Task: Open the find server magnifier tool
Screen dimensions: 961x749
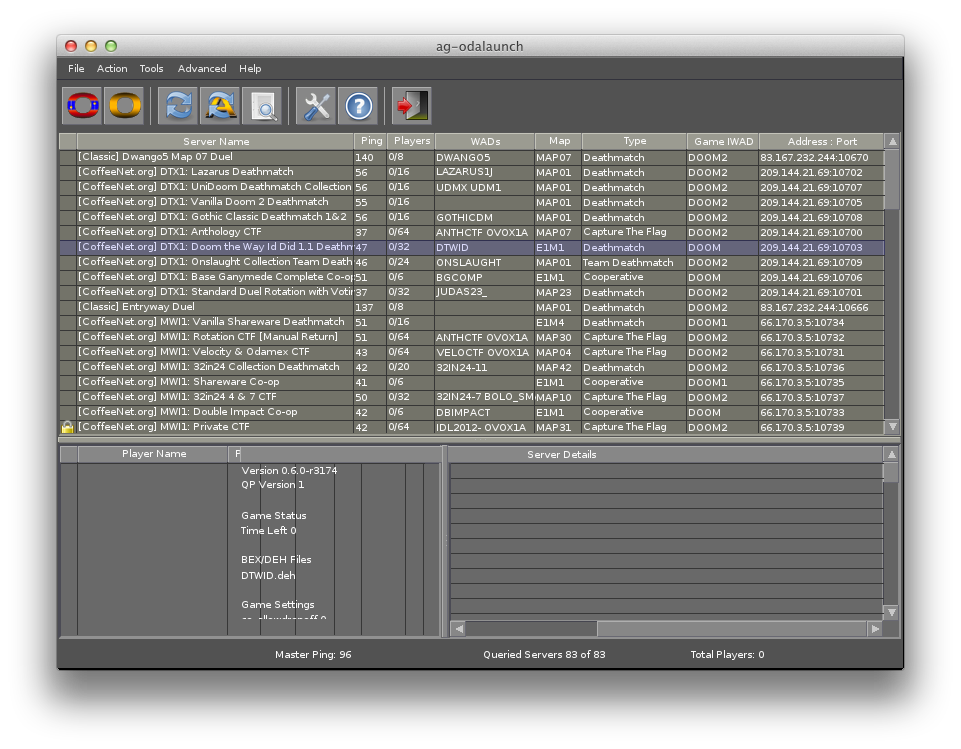Action: [x=263, y=105]
